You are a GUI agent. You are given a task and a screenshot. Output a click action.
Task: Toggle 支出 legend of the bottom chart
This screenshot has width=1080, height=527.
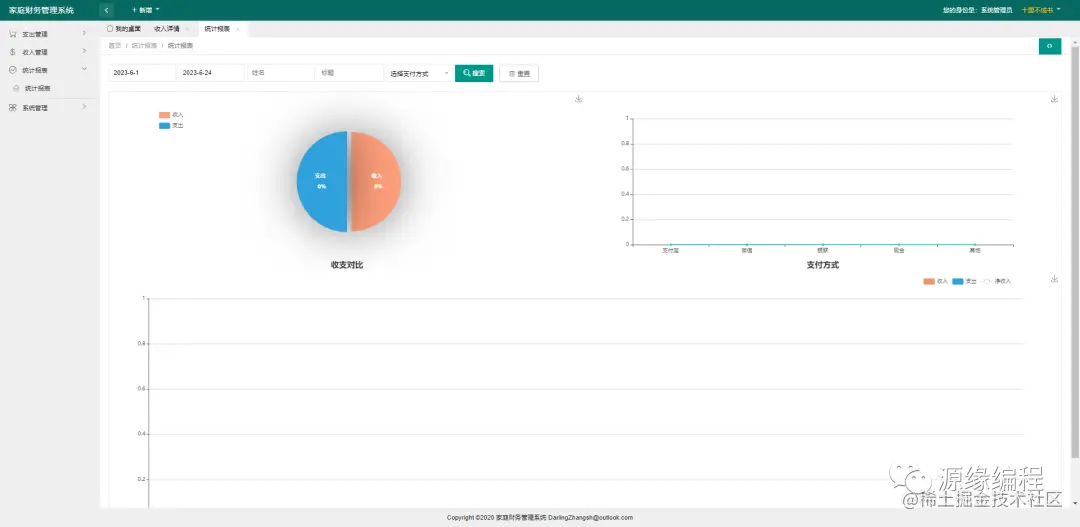point(964,281)
